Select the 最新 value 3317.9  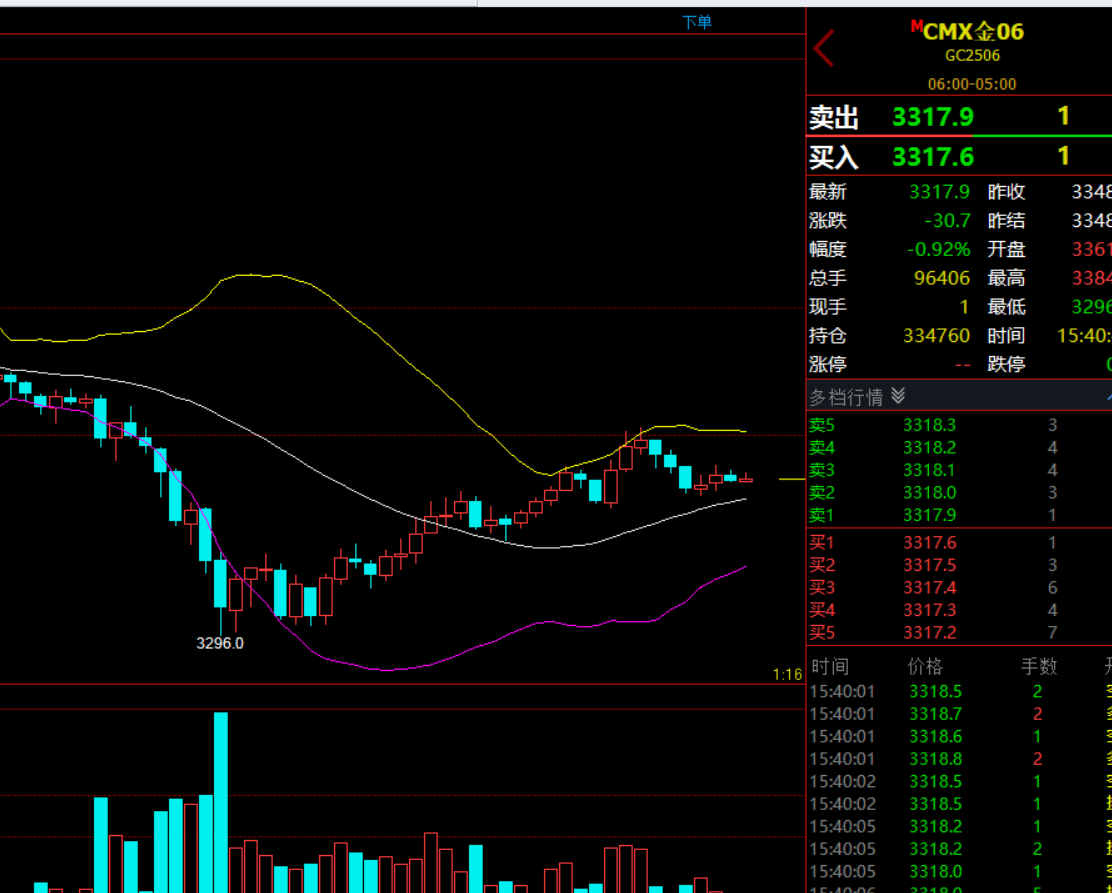click(939, 192)
